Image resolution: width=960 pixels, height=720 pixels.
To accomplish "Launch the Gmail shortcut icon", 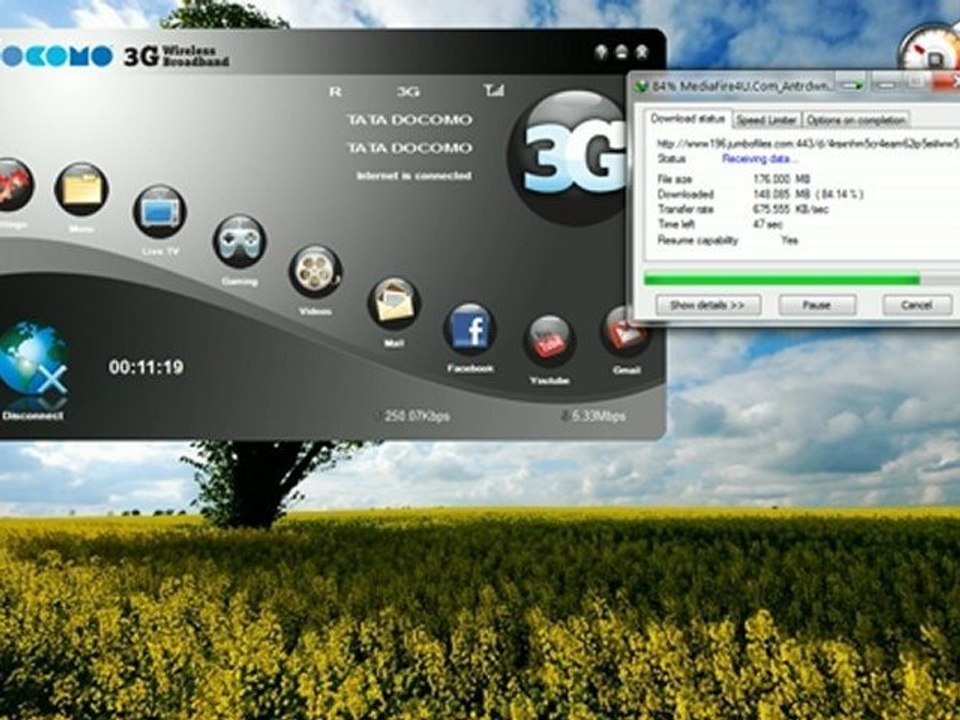I will [x=623, y=332].
